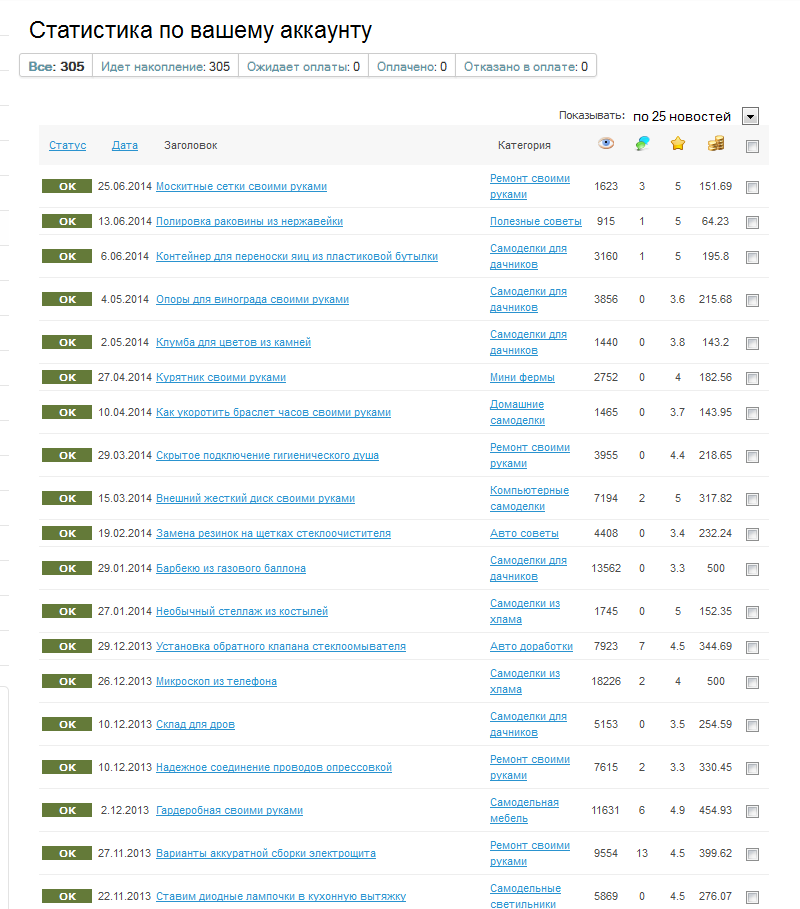
Task: Switch to 'Идет накопление: 305' tab
Action: click(x=166, y=66)
